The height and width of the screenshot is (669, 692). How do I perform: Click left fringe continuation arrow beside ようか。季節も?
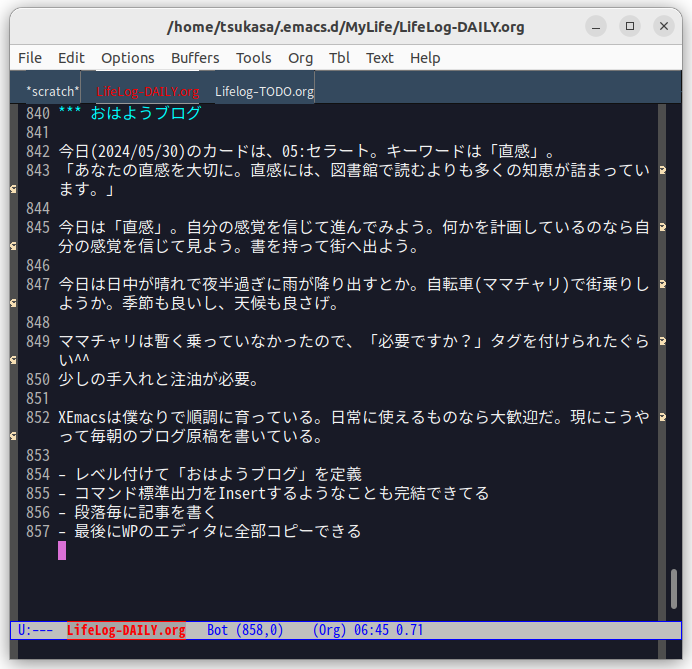click(14, 303)
